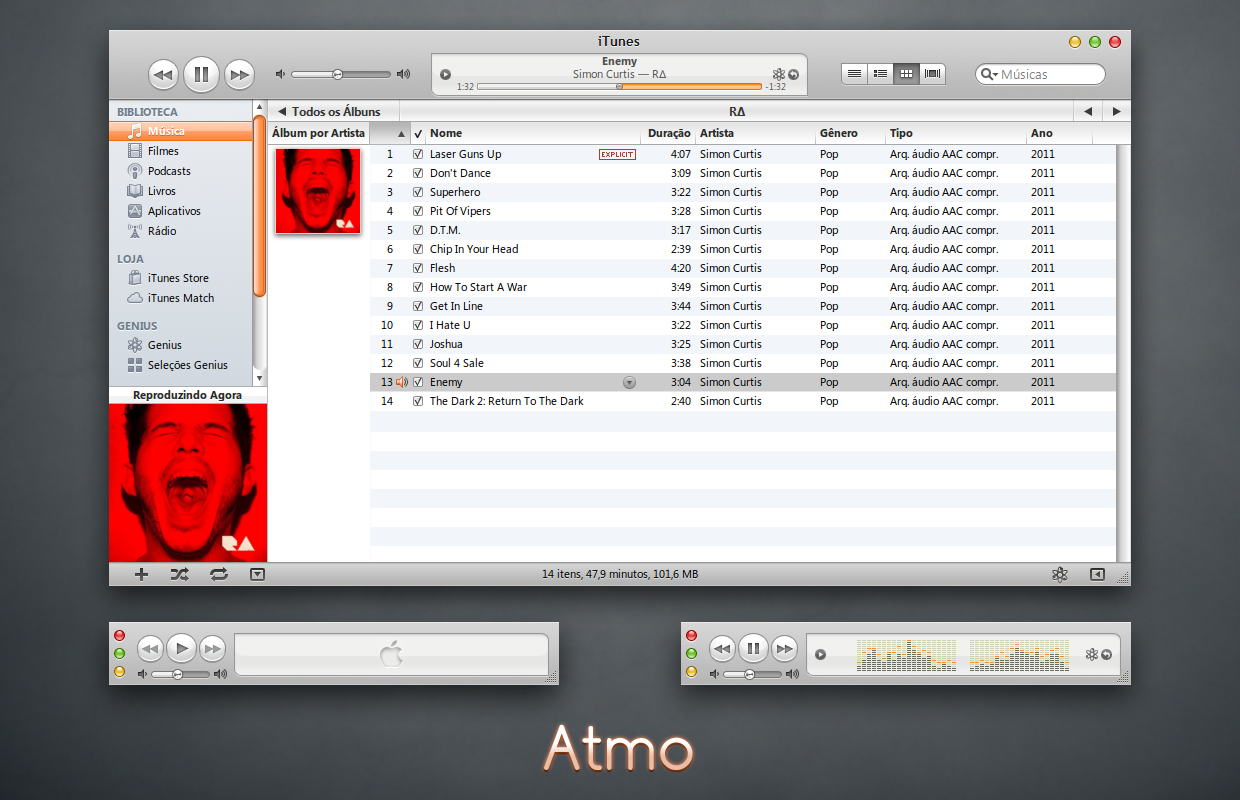Switch to album list view
The width and height of the screenshot is (1240, 800).
880,74
